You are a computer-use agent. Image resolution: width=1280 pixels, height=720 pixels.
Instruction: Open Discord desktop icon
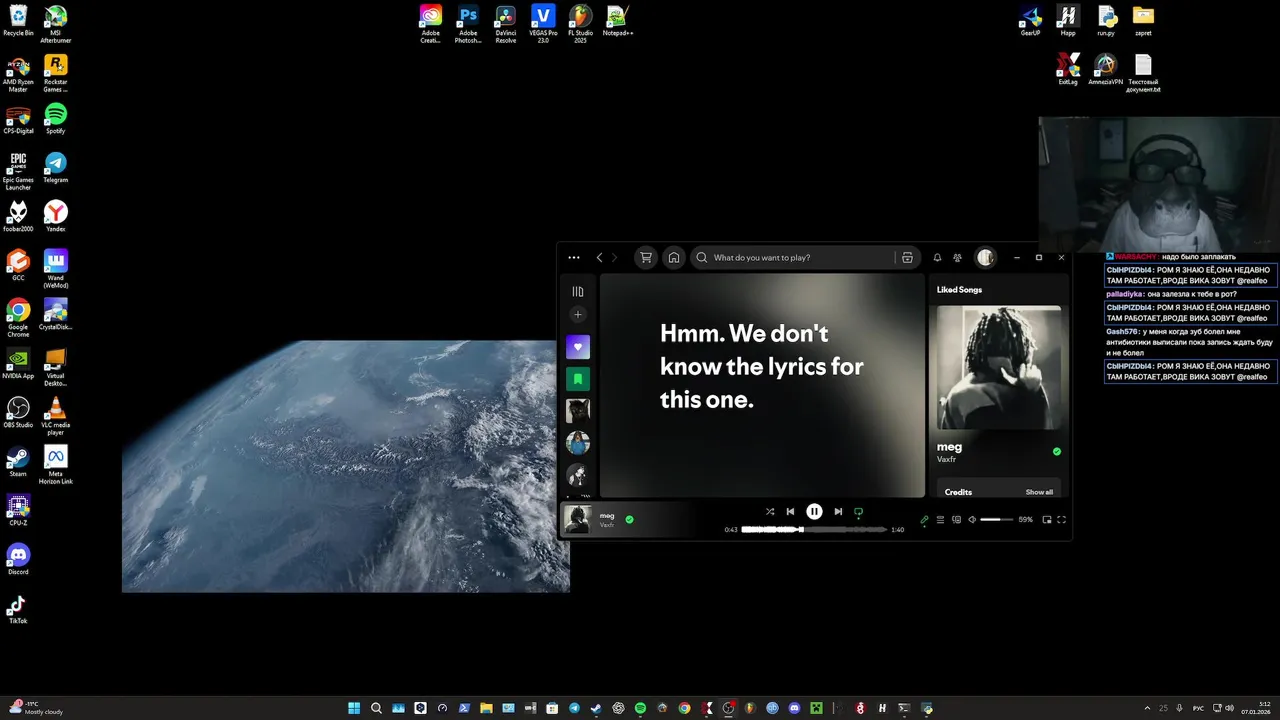18,559
